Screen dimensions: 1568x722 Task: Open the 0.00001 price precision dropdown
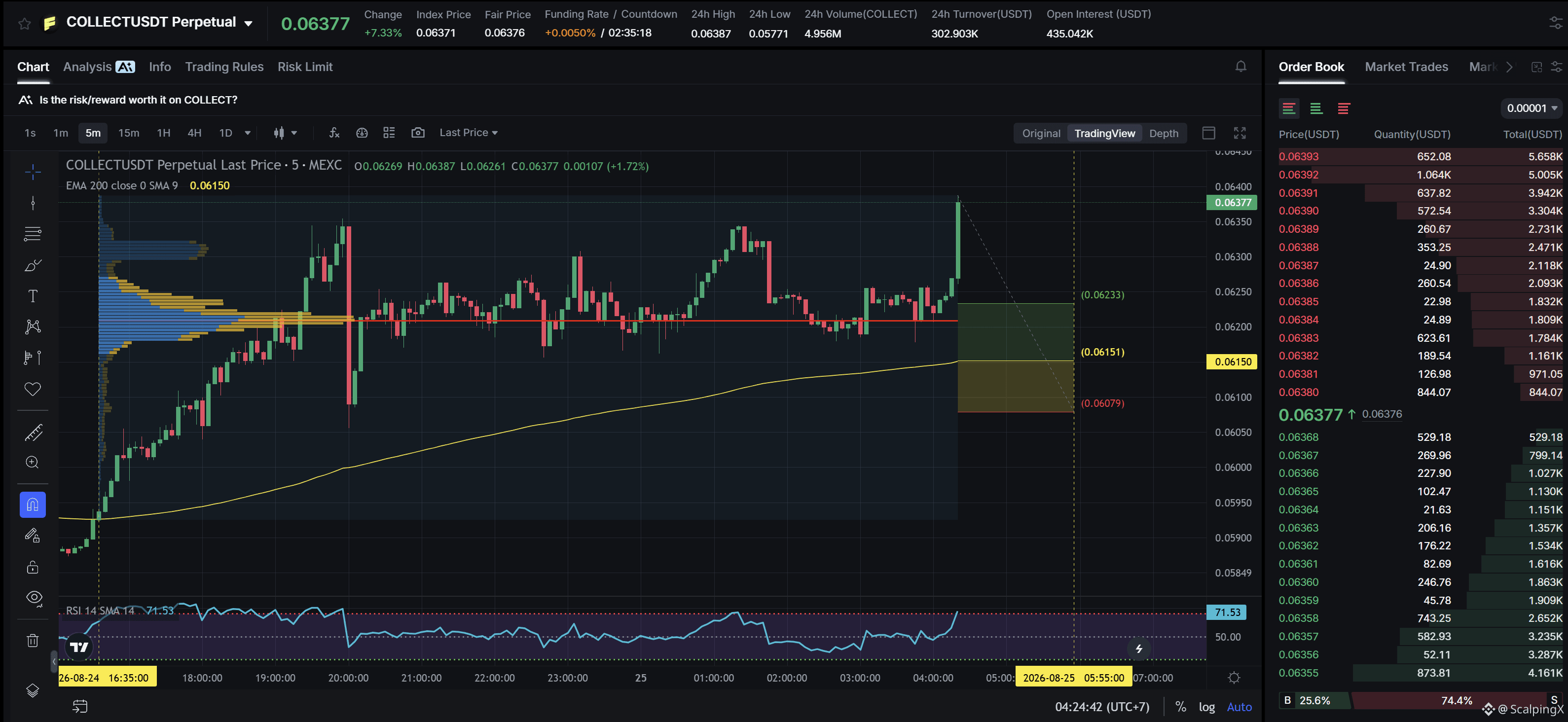[1532, 108]
